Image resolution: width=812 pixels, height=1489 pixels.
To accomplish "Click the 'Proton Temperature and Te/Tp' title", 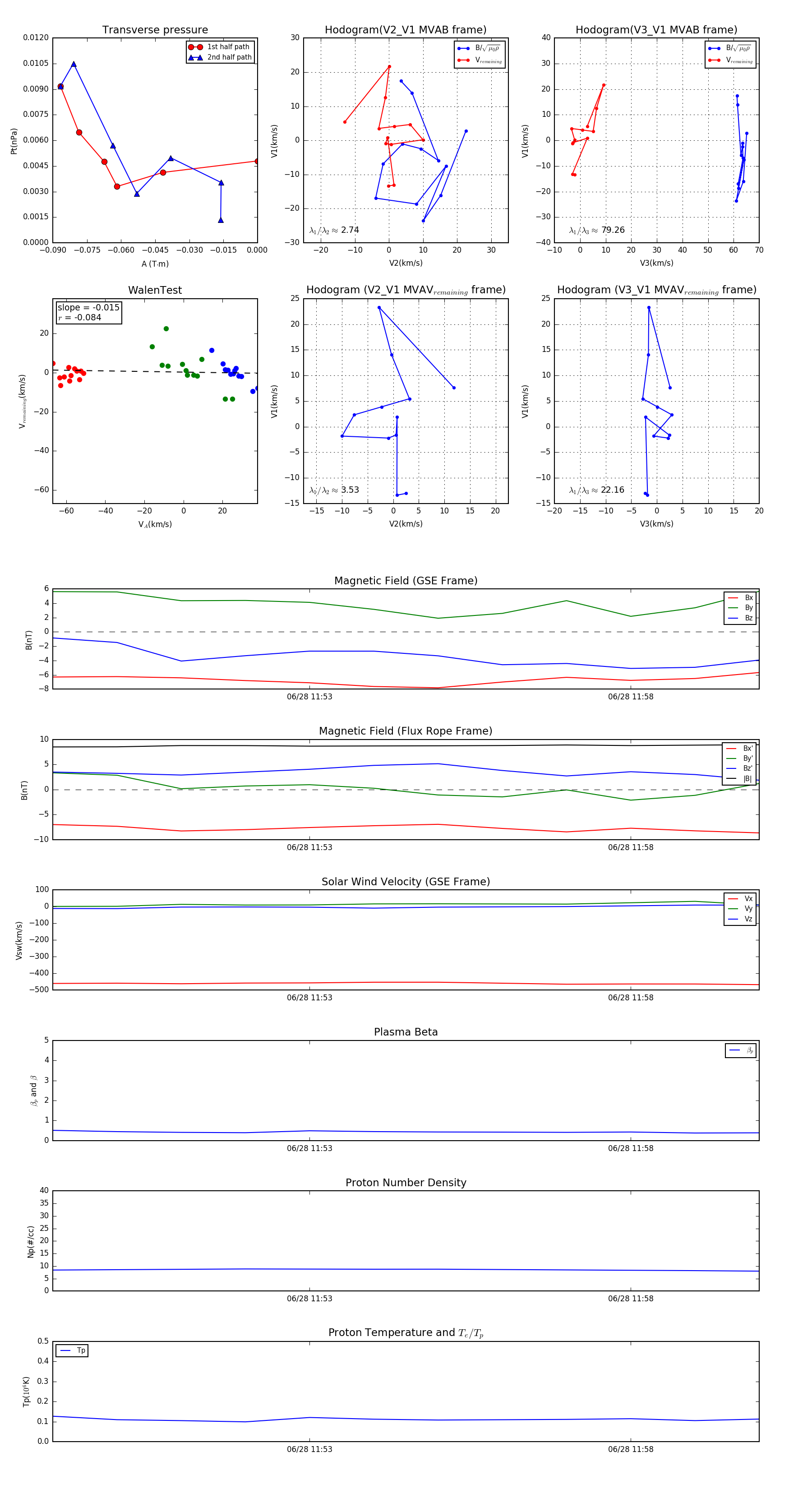I will pyautogui.click(x=406, y=1333).
